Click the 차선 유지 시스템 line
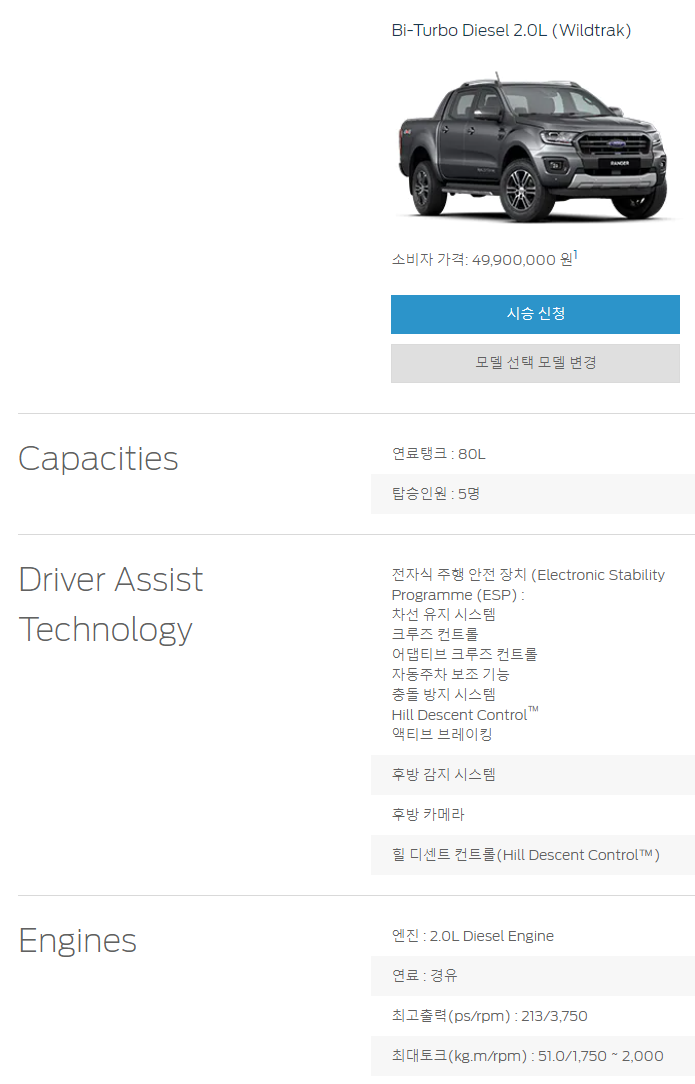Viewport: 695px width, 1084px height. 443,615
